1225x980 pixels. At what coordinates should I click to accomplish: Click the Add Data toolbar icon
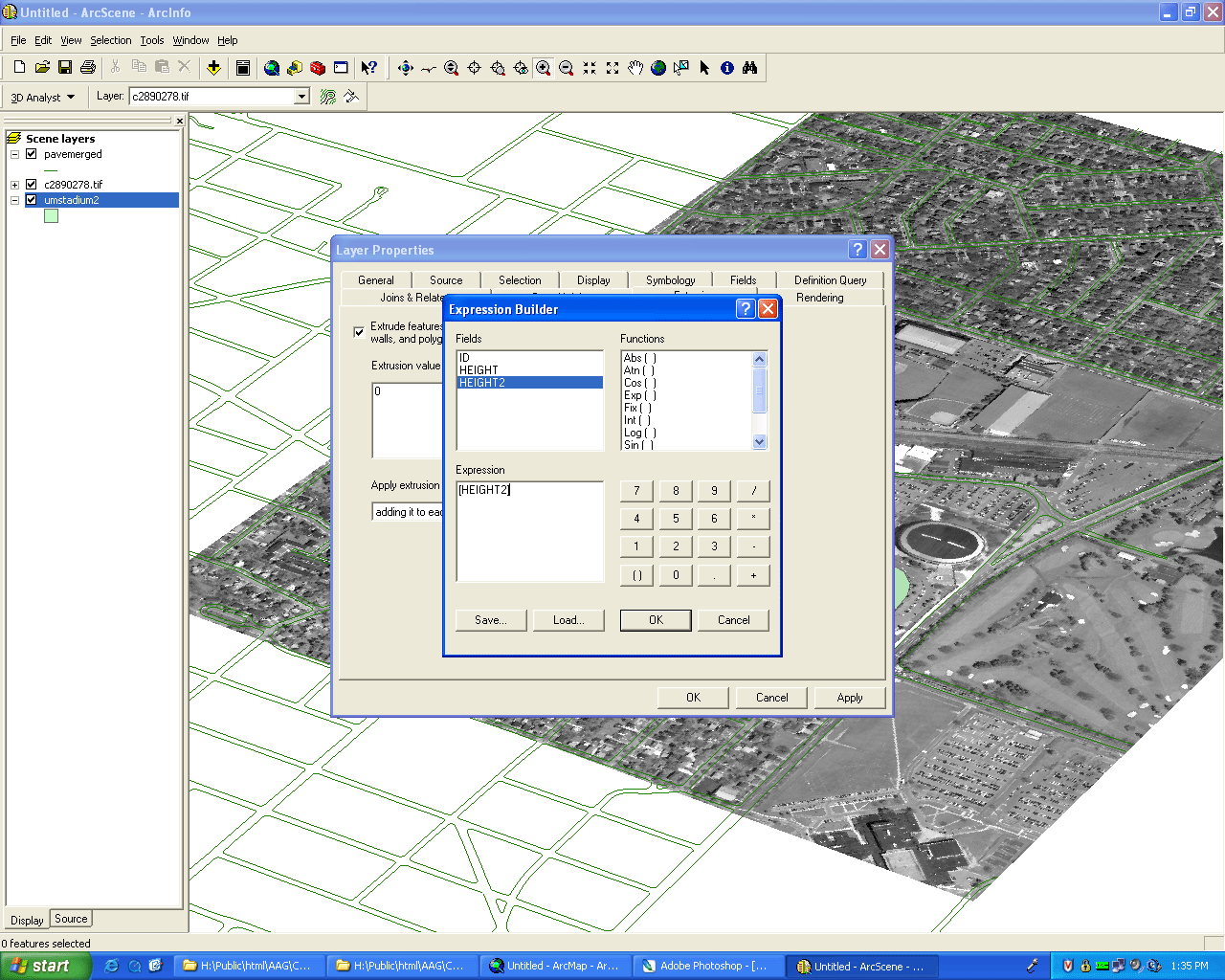pos(214,68)
